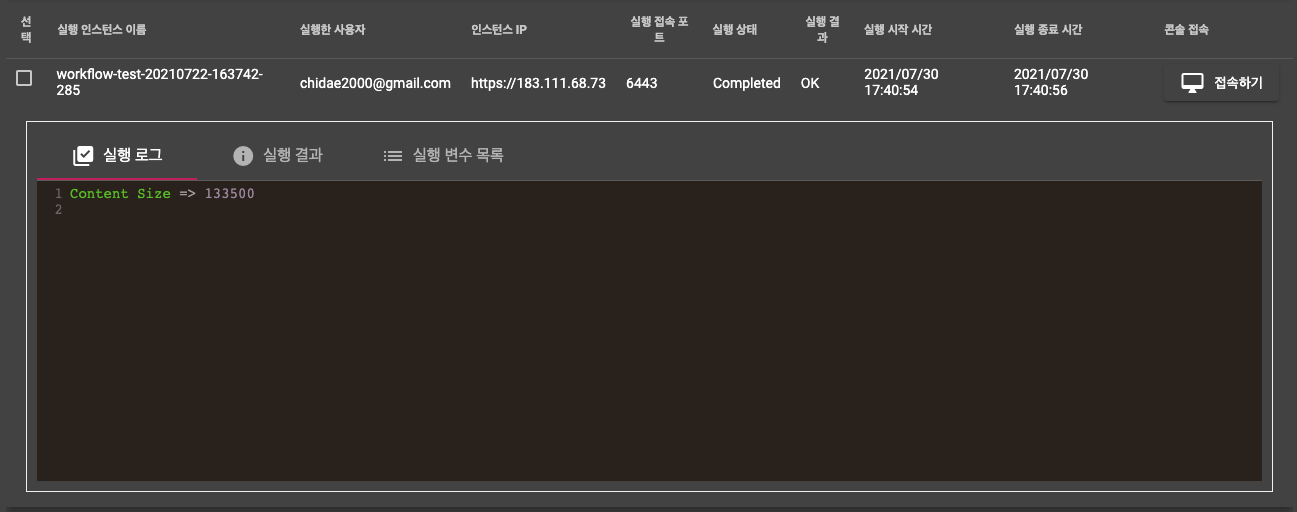Click the monitor icon in 접속하기 button
The image size is (1297, 512).
click(x=1192, y=83)
